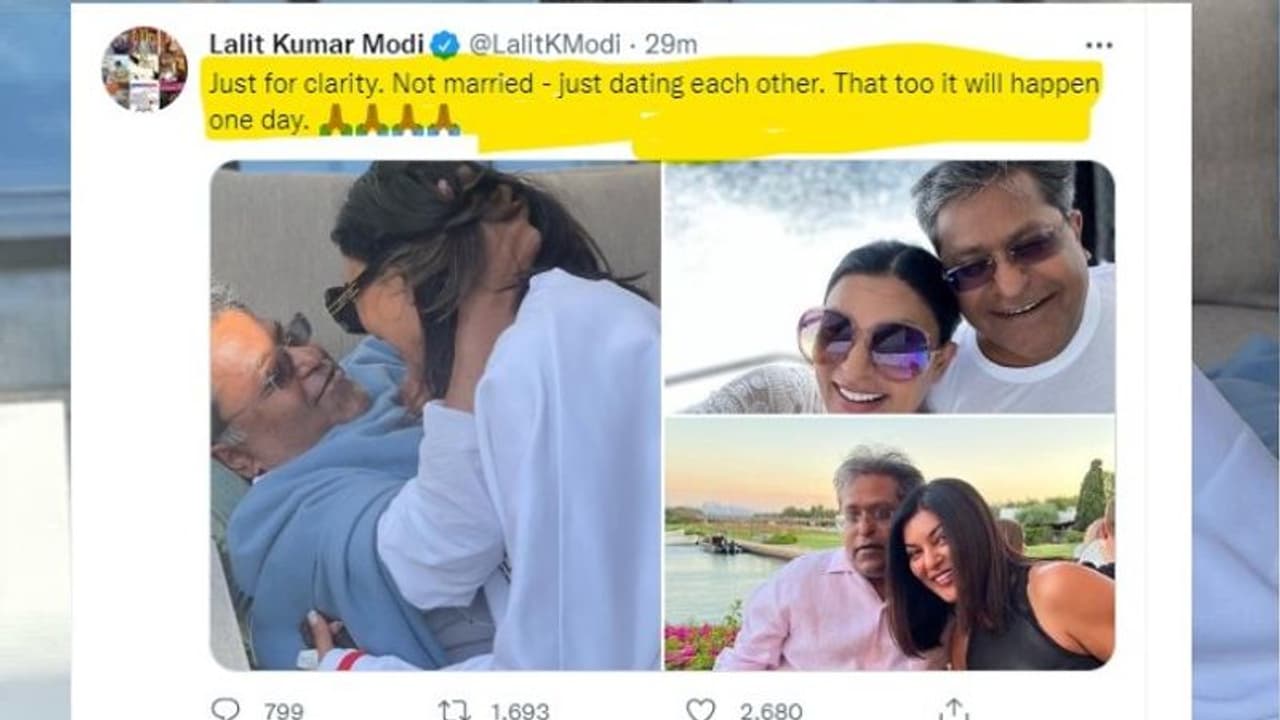Open the tweet's more options ellipsis menu
Viewport: 1280px width, 720px height.
[x=1098, y=45]
